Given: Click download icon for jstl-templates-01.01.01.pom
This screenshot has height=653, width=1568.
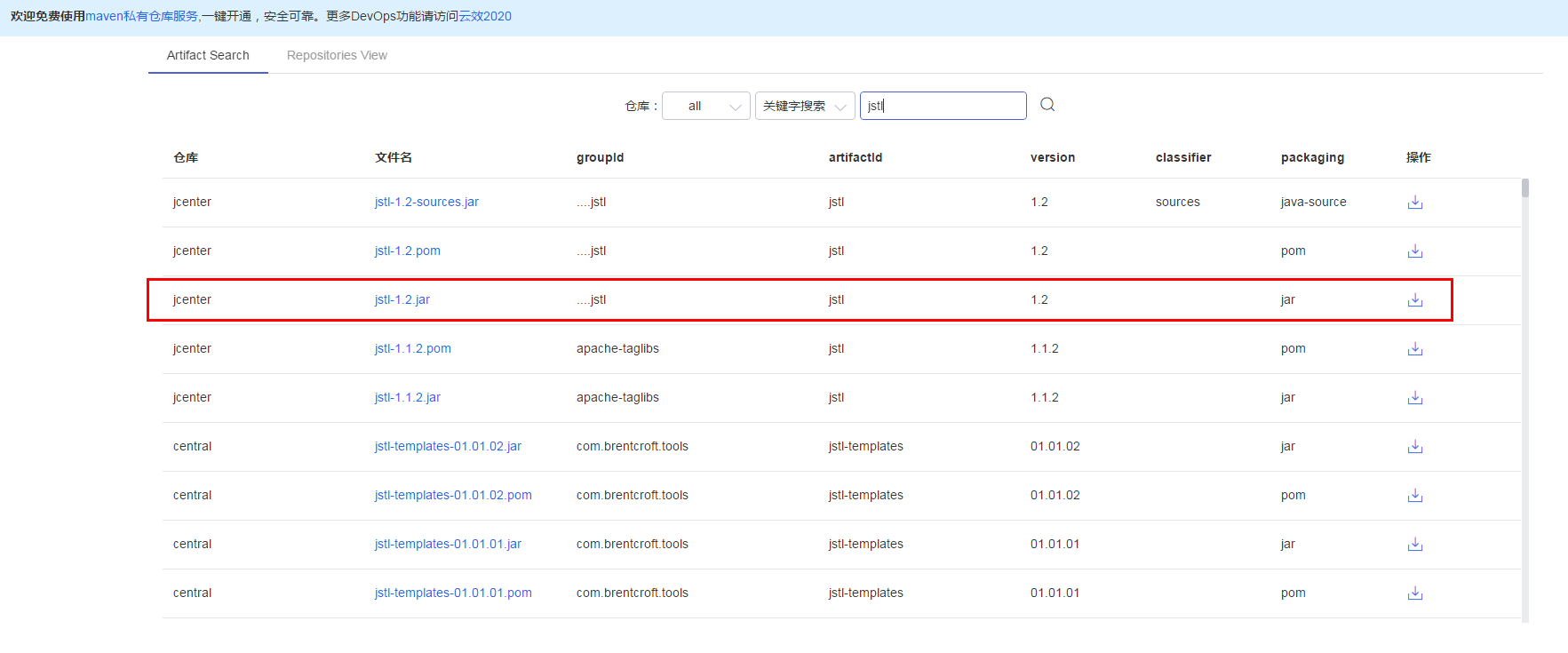Looking at the screenshot, I should click(x=1415, y=593).
